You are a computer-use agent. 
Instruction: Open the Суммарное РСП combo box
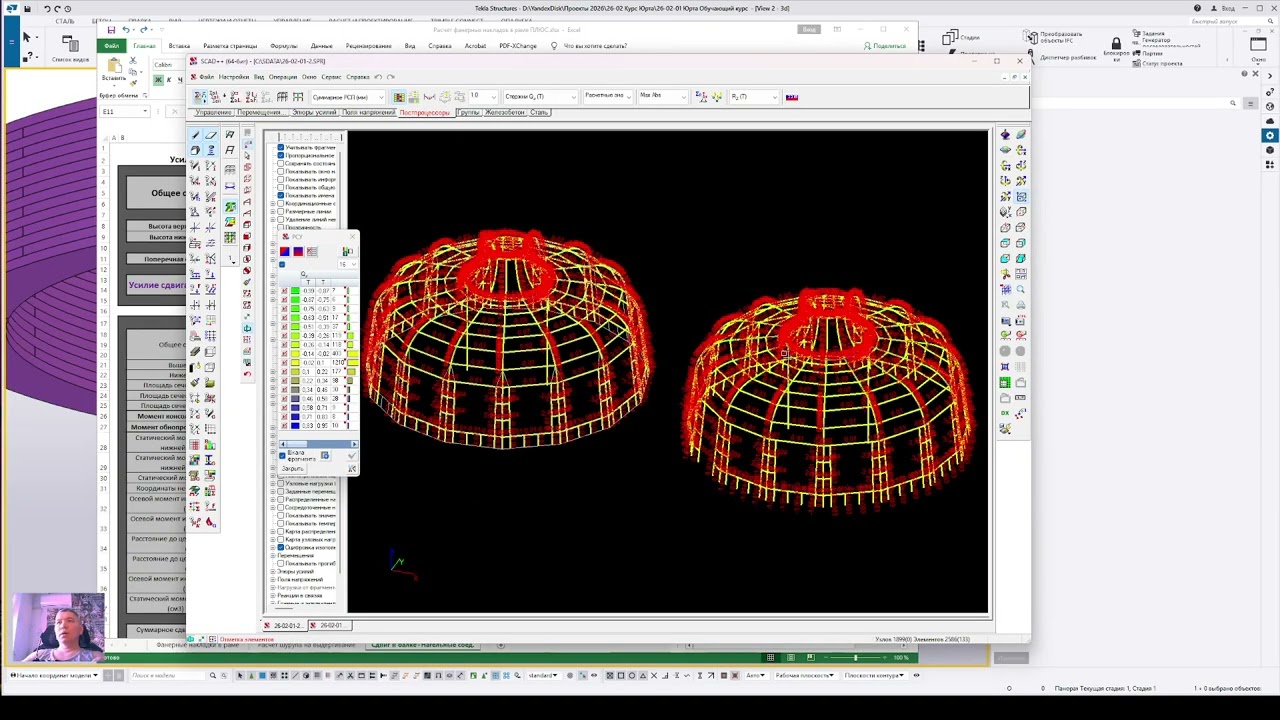pos(347,97)
